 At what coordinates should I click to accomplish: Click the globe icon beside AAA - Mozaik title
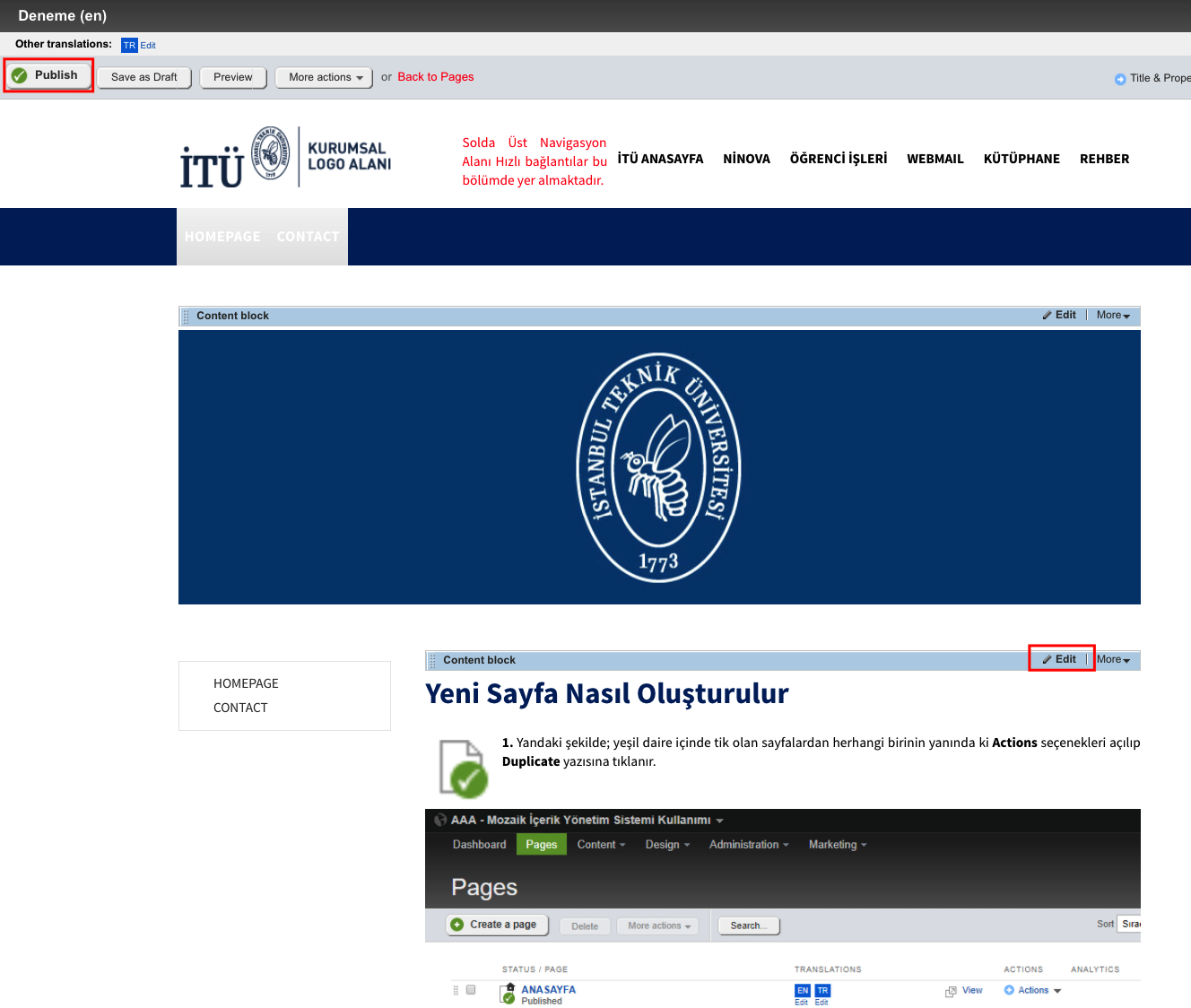click(x=440, y=820)
